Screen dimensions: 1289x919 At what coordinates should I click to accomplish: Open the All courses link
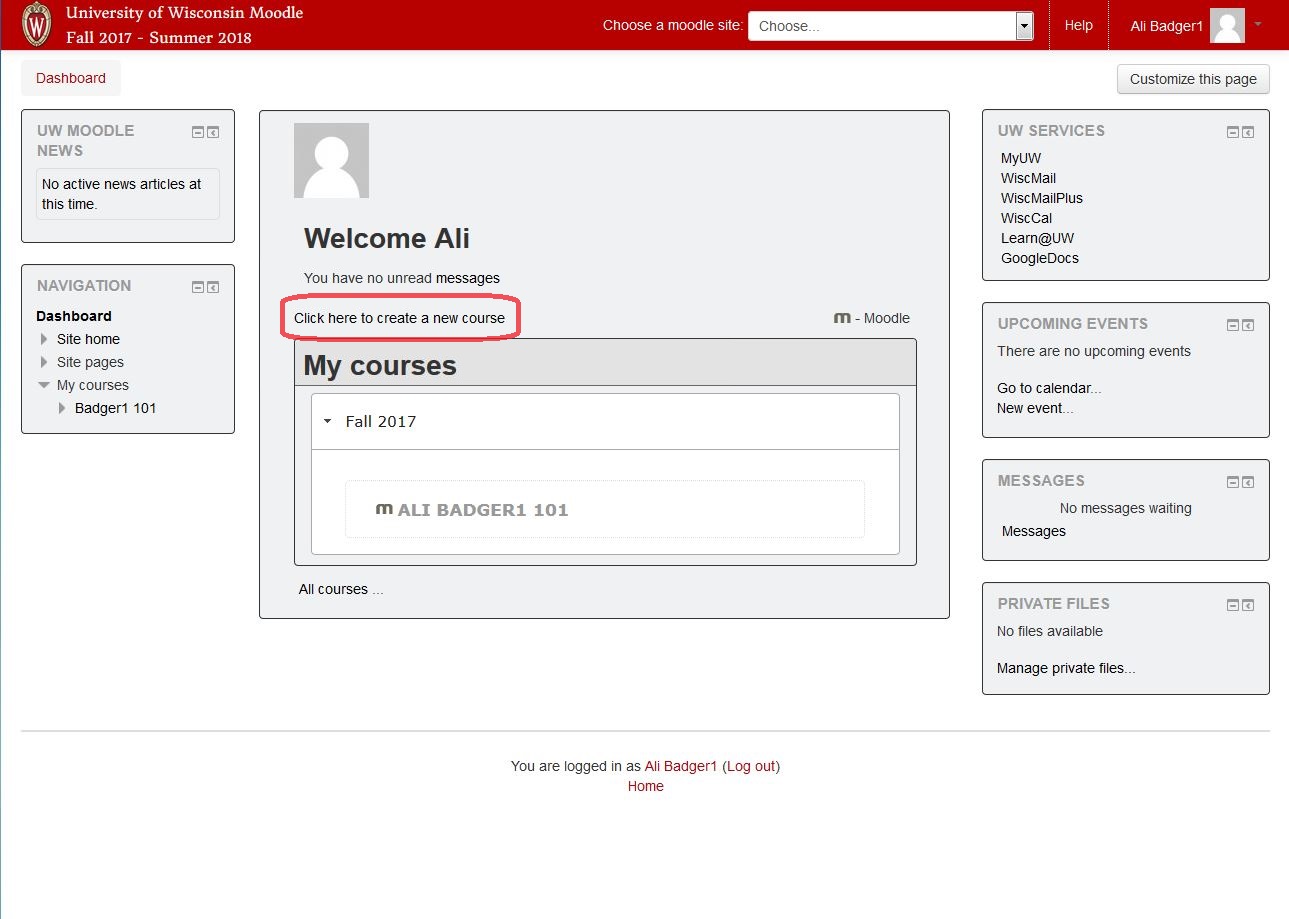(x=333, y=589)
